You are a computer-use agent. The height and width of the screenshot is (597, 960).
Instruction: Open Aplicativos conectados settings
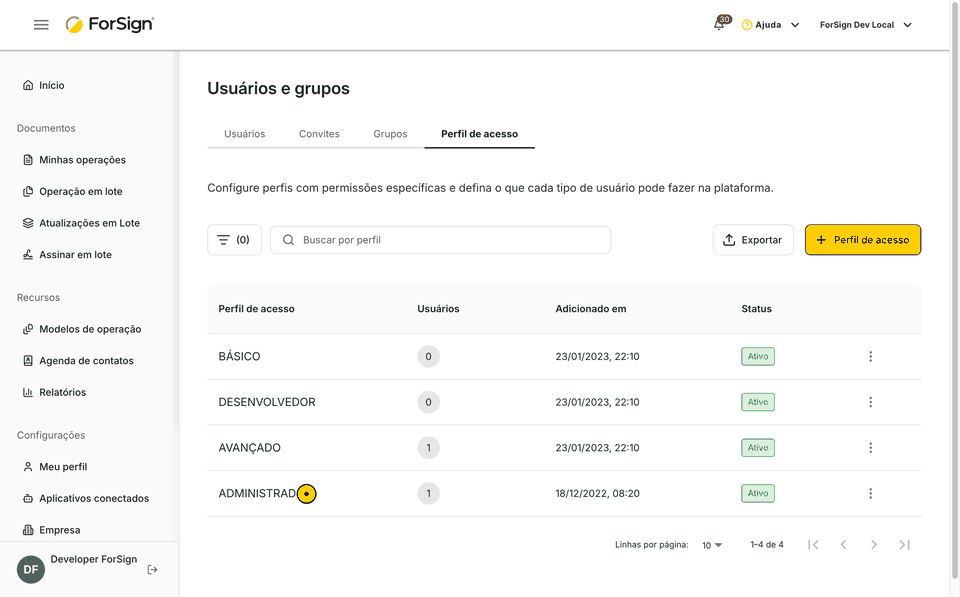[86, 498]
